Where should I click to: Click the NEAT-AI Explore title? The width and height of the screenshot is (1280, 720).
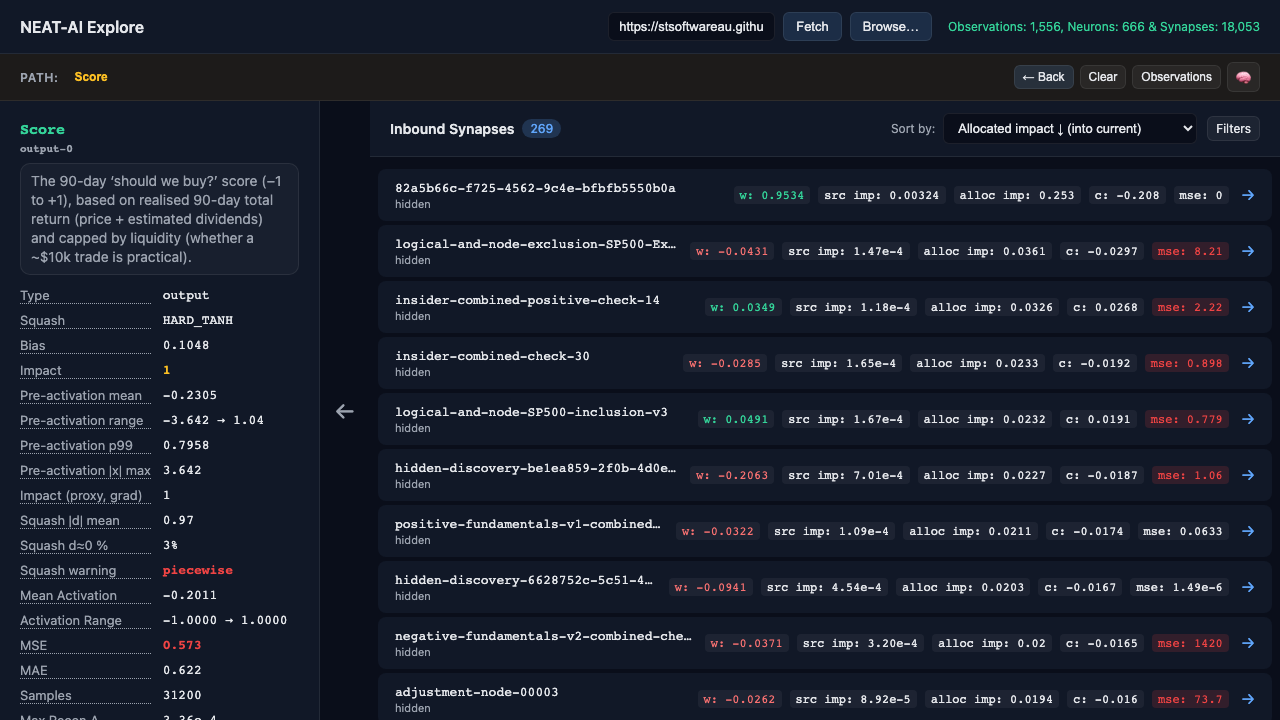tap(82, 27)
